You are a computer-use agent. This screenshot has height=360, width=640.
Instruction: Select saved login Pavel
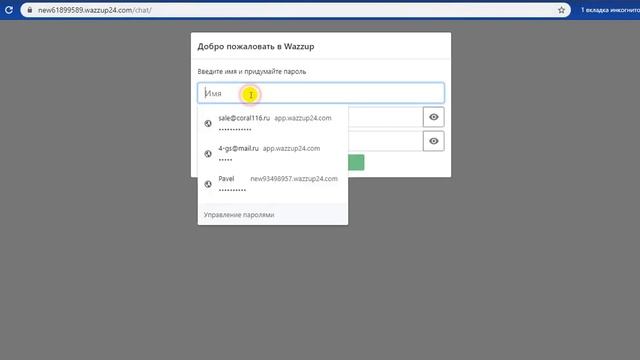273,184
